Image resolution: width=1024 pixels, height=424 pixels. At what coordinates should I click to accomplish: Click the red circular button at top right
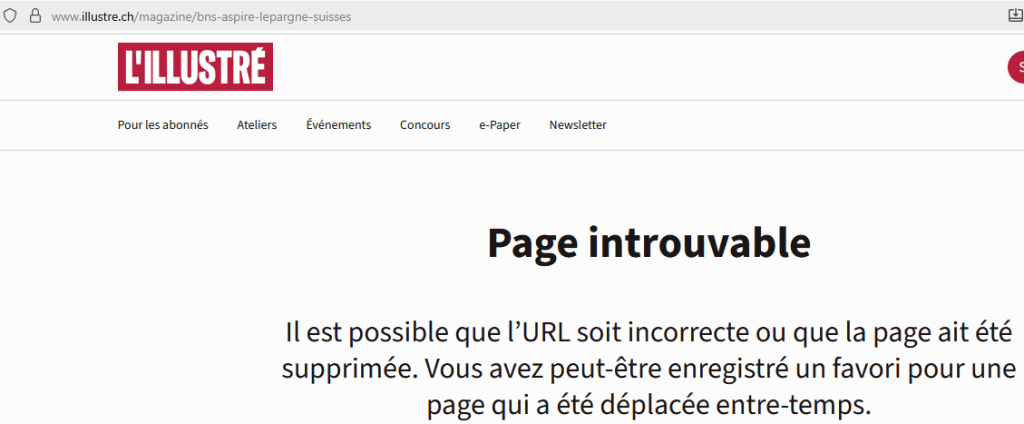tap(1016, 67)
